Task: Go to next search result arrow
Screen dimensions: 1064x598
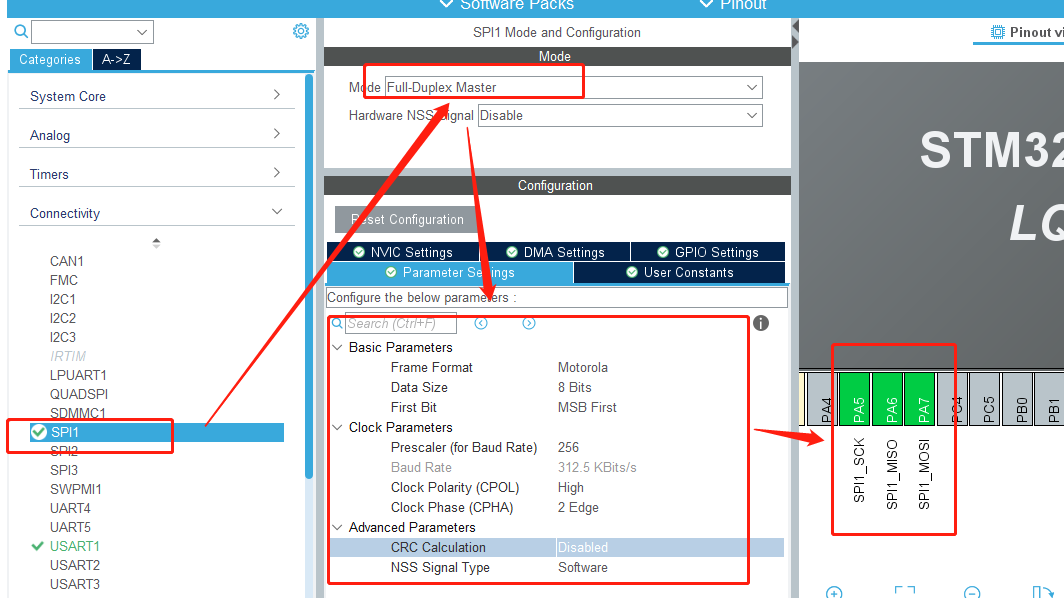Action: 529,323
